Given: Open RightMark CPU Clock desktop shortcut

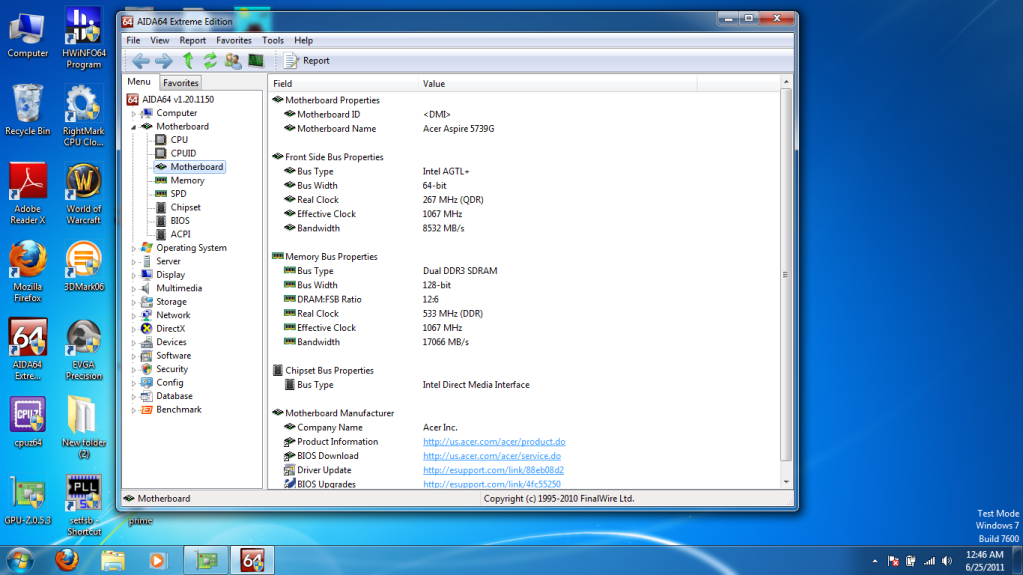Looking at the screenshot, I should point(84,116).
